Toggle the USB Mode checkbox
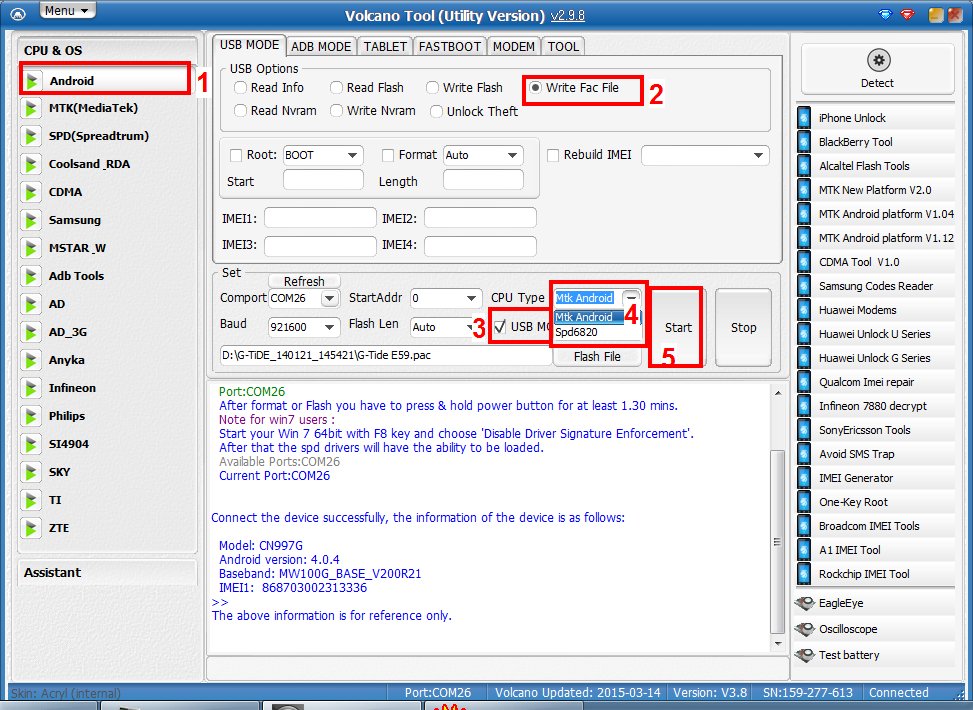Screen dimensions: 973x710 click(500, 326)
